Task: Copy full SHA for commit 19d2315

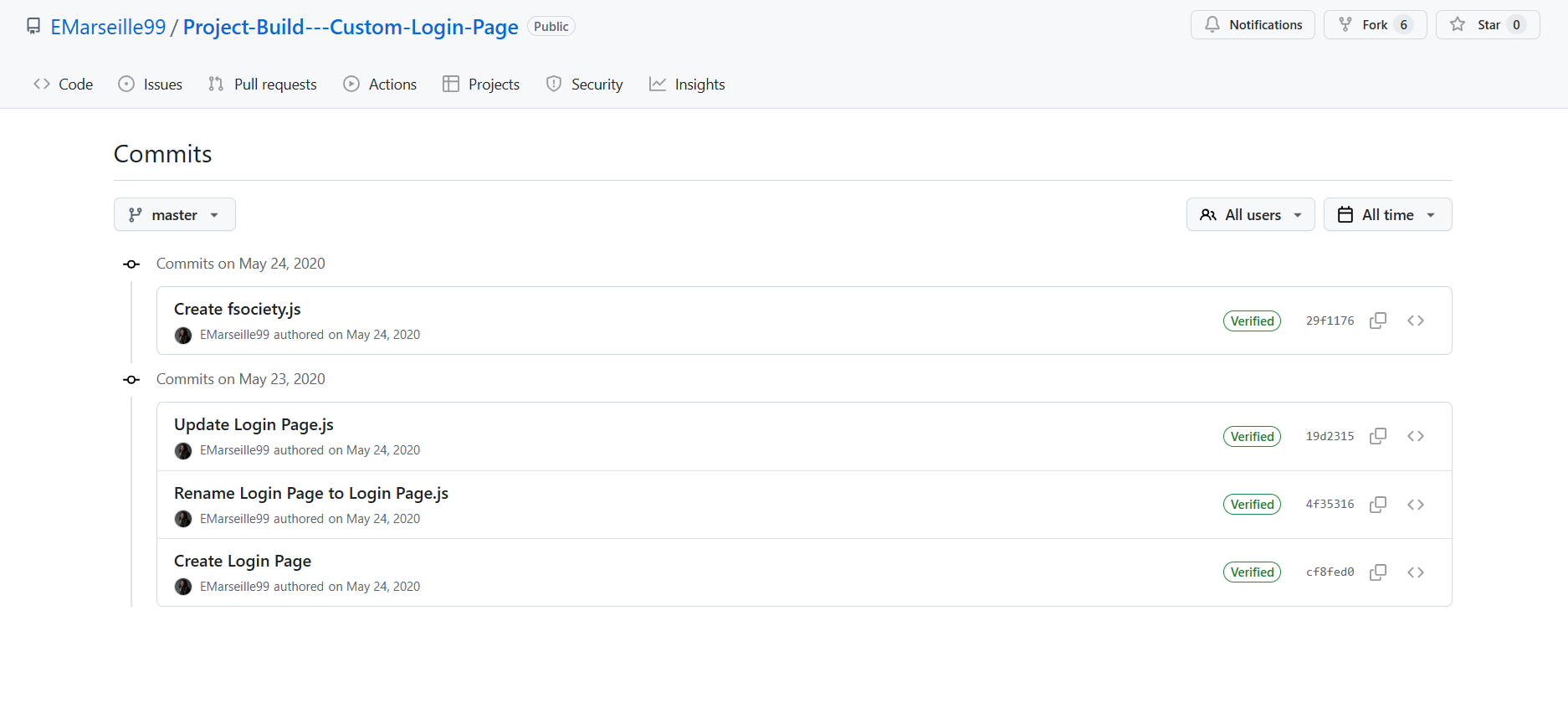Action: (x=1377, y=436)
